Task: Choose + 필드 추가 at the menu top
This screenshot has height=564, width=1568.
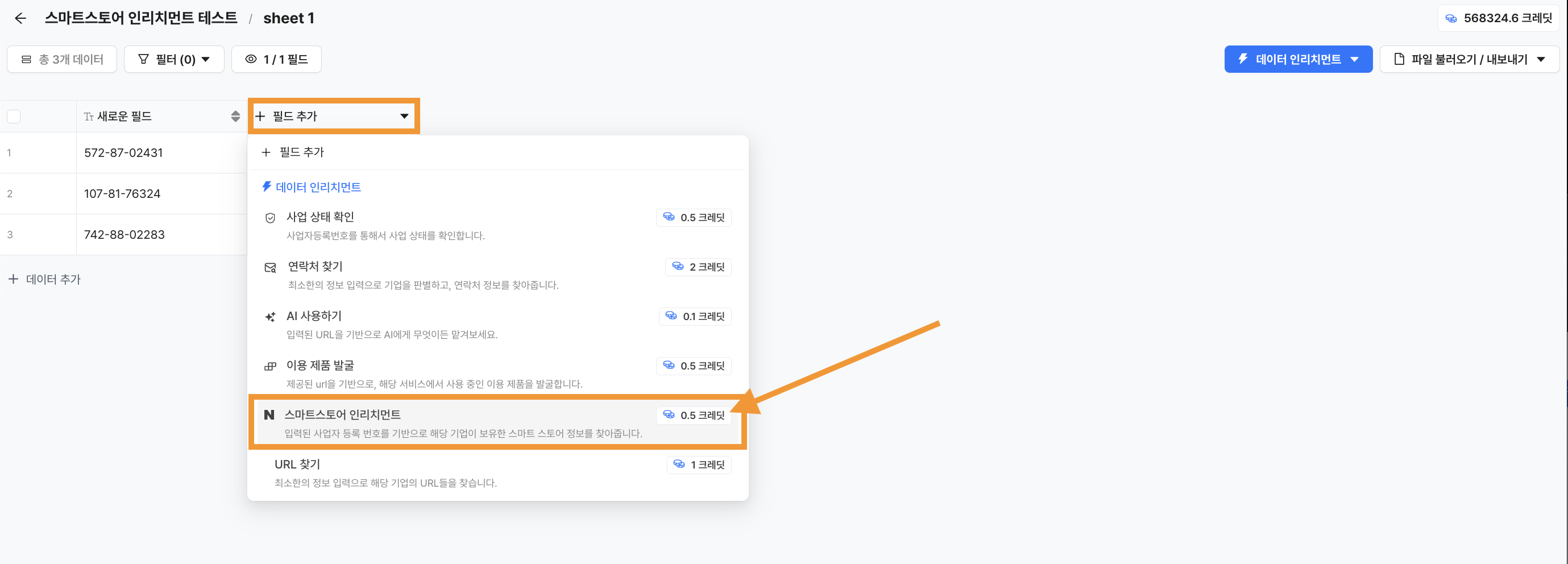Action: click(x=294, y=152)
